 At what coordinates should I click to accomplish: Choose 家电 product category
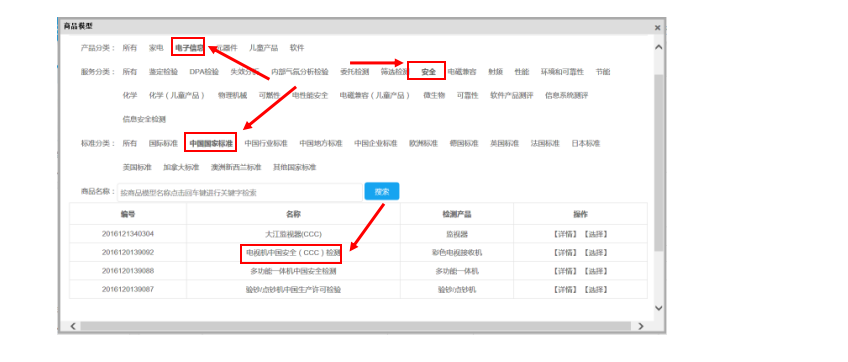point(156,48)
